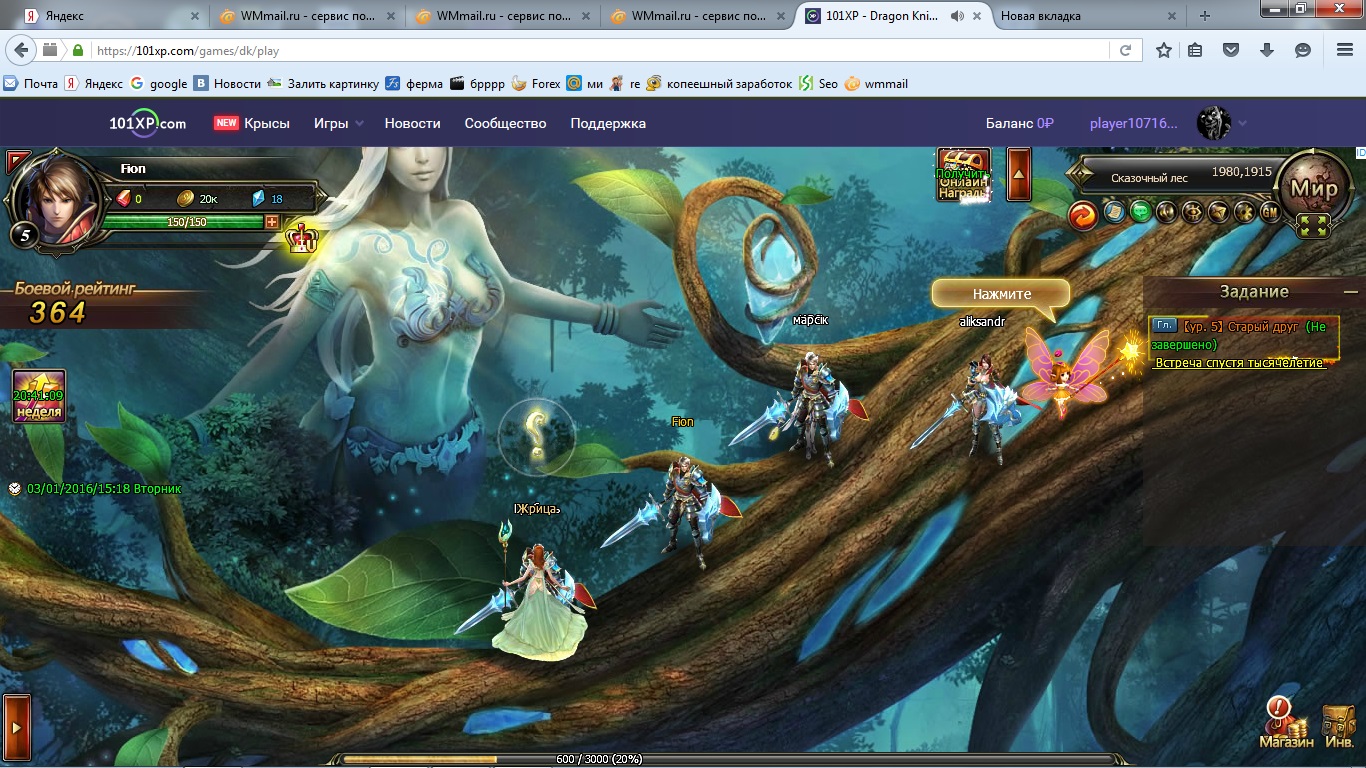Toggle fullscreen with green arrows icon

pos(1314,226)
